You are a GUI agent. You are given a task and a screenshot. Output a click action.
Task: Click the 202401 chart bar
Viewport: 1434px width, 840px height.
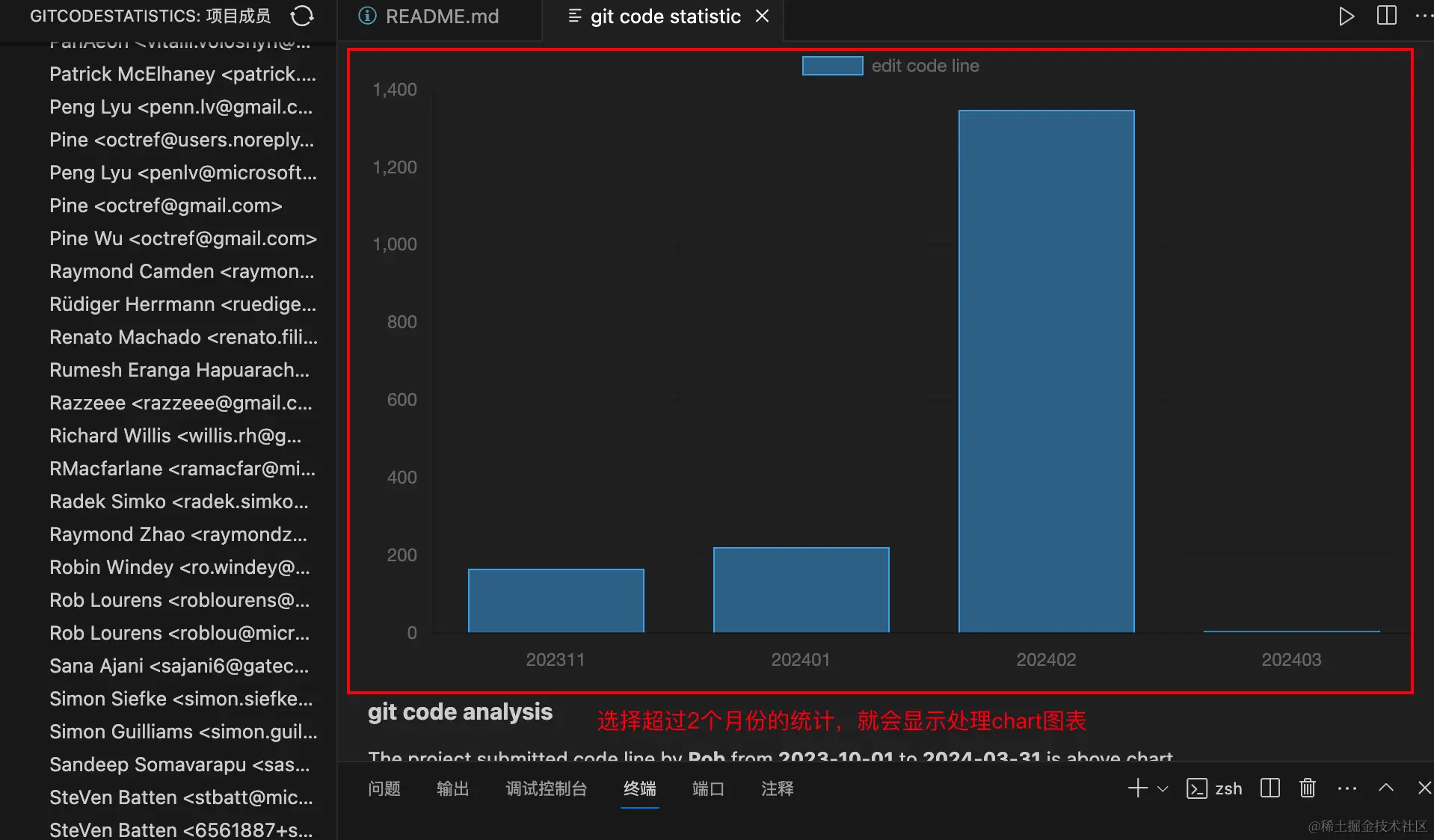801,590
